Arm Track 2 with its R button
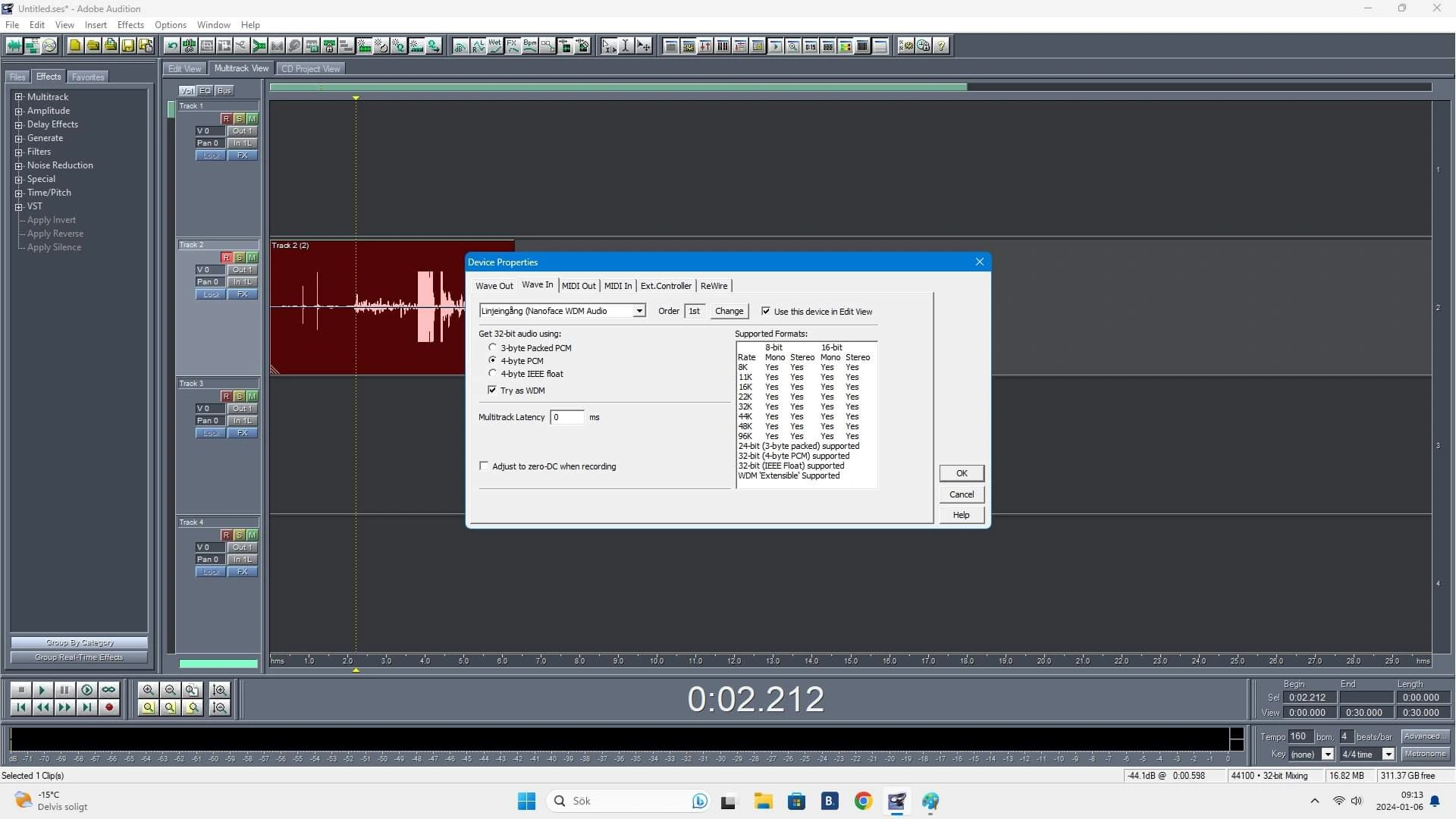Screen dimensions: 1456x819 226,258
